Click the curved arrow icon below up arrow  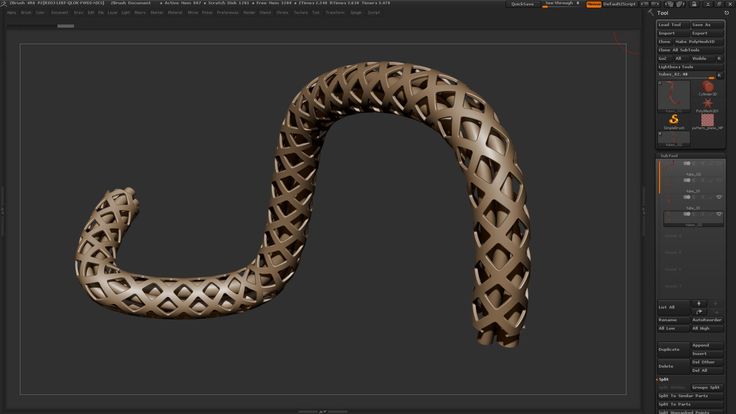tap(698, 312)
